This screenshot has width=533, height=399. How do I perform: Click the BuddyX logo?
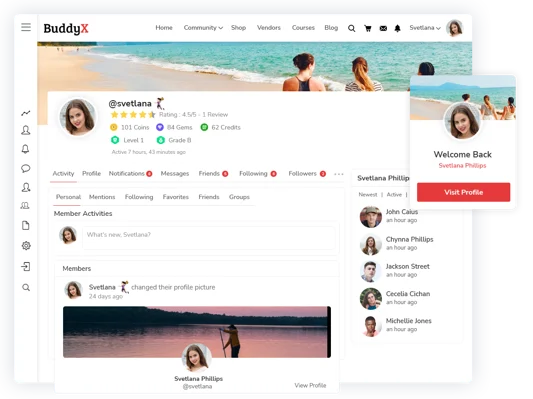66,29
